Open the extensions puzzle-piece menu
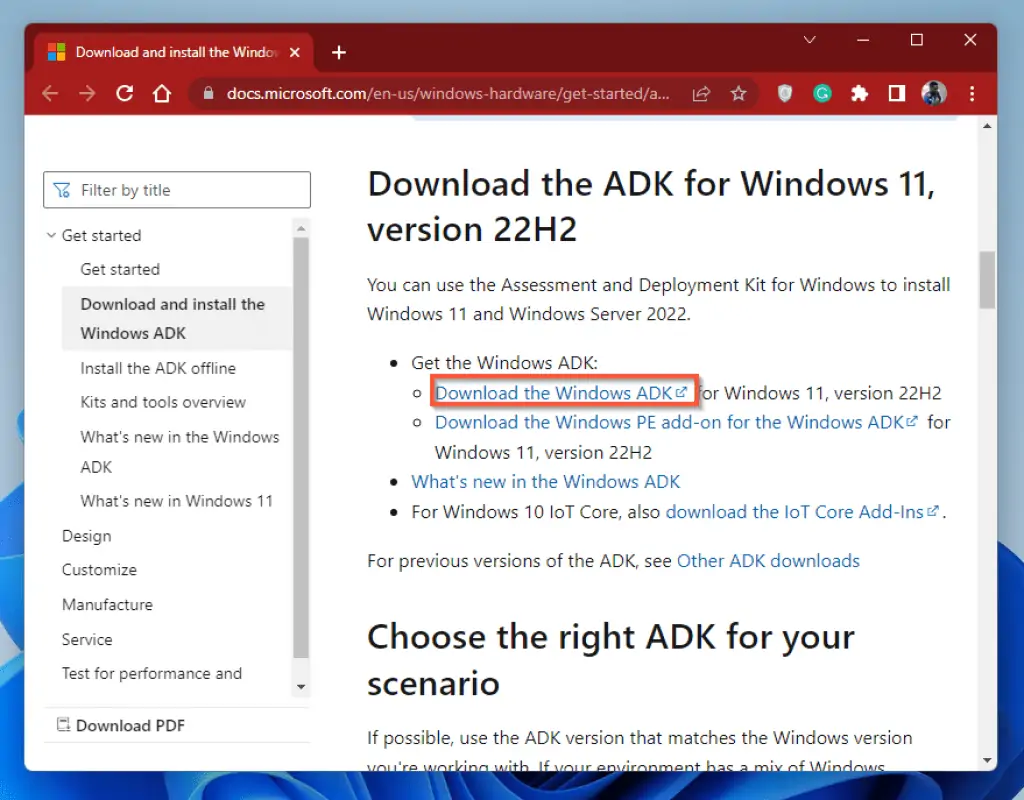This screenshot has width=1024, height=800. click(860, 93)
